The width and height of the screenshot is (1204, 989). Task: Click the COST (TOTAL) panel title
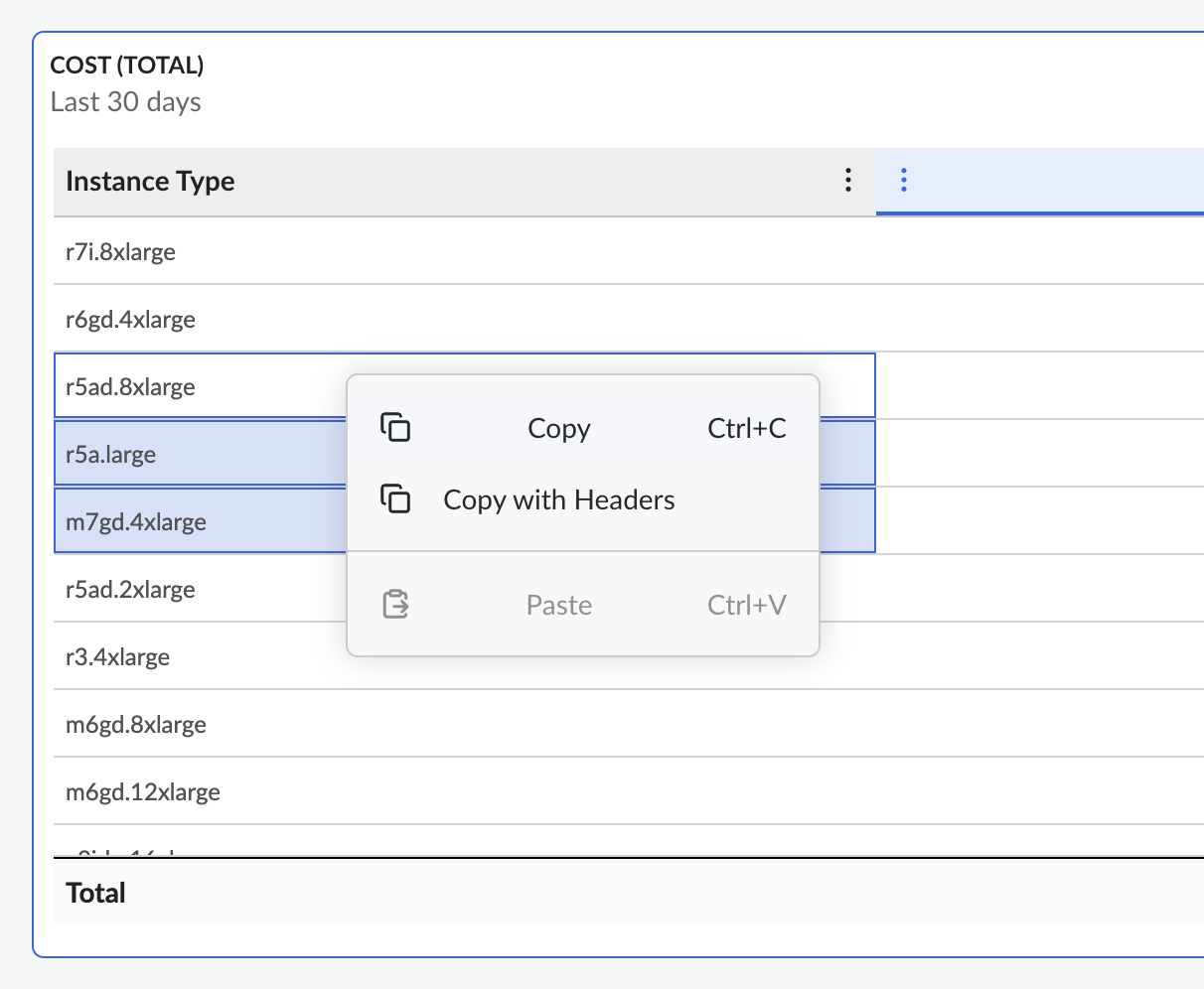[x=127, y=66]
